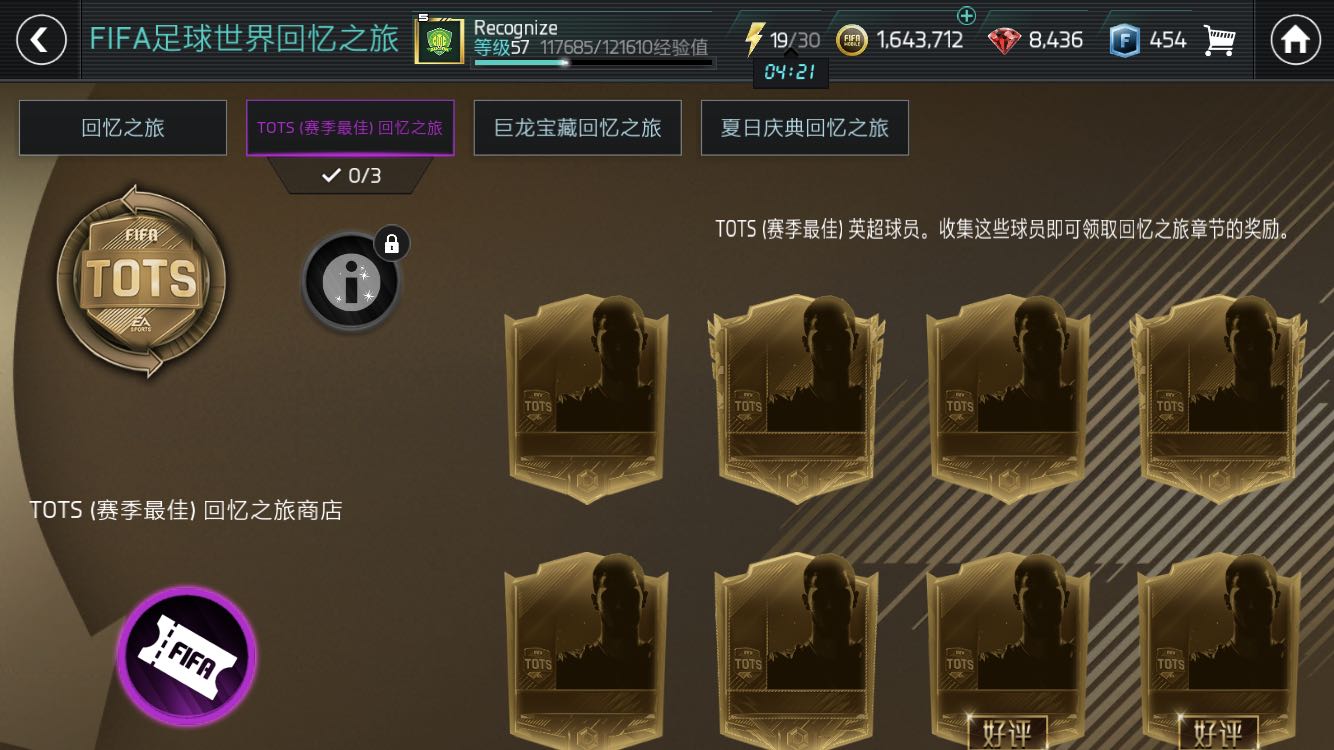Tap the back arrow button
Image resolution: width=1334 pixels, height=750 pixels.
(41, 40)
